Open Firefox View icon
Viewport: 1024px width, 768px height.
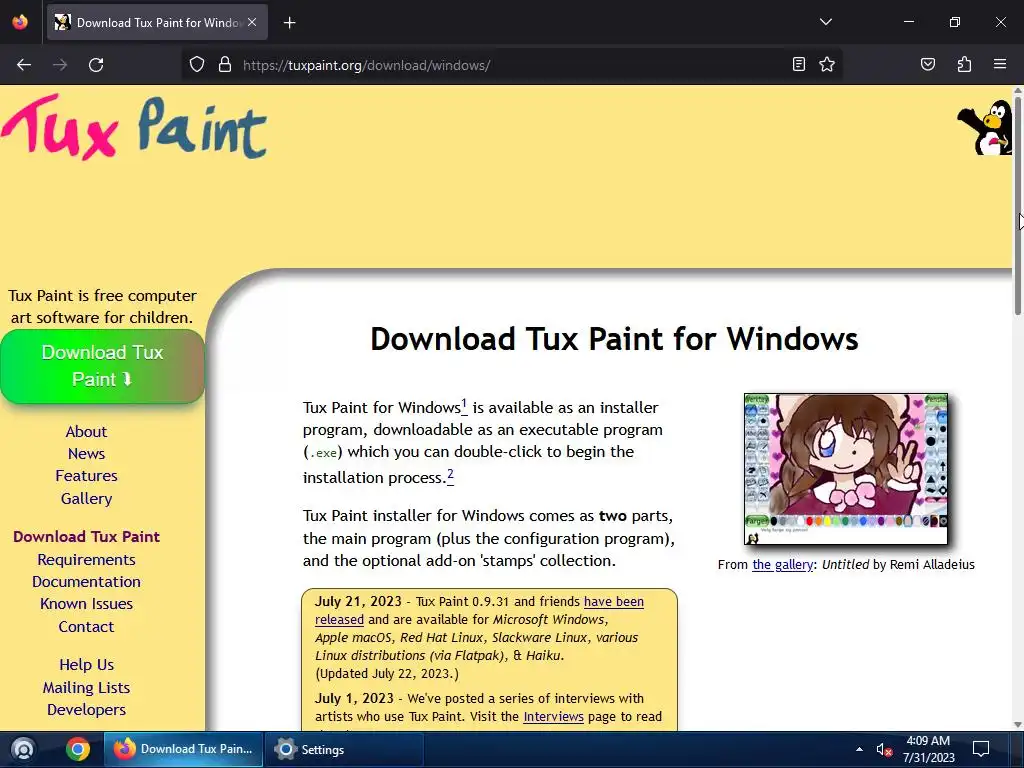pyautogui.click(x=20, y=22)
